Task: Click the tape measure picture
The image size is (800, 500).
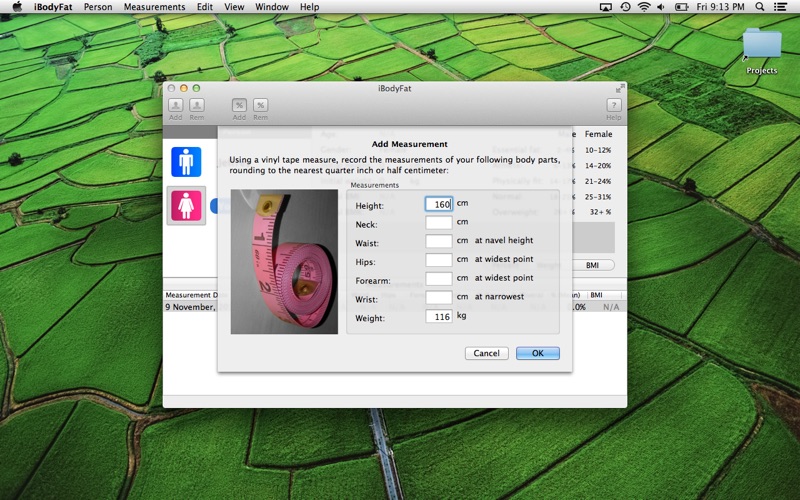Action: (x=284, y=262)
